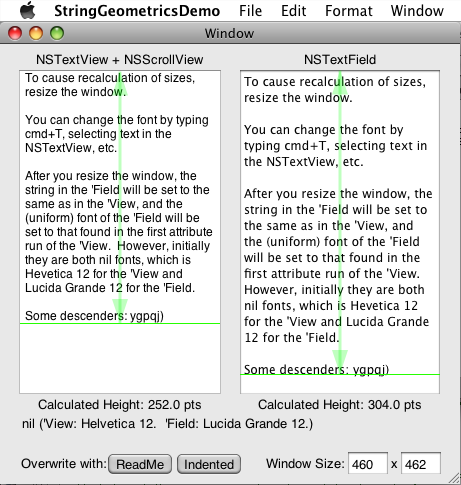
Task: Open the Apple menu
Action: [28, 10]
